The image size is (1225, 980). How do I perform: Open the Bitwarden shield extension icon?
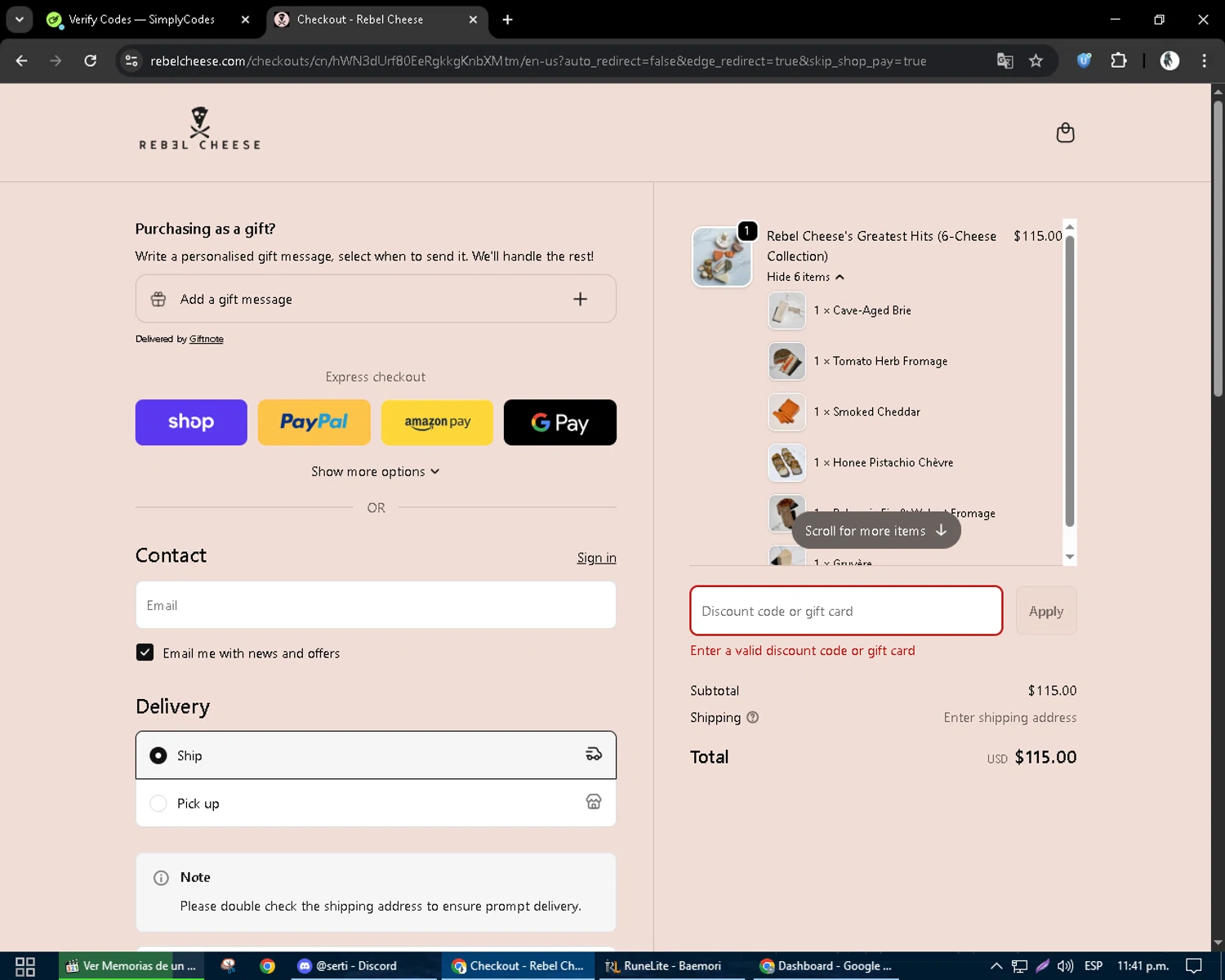click(1084, 60)
